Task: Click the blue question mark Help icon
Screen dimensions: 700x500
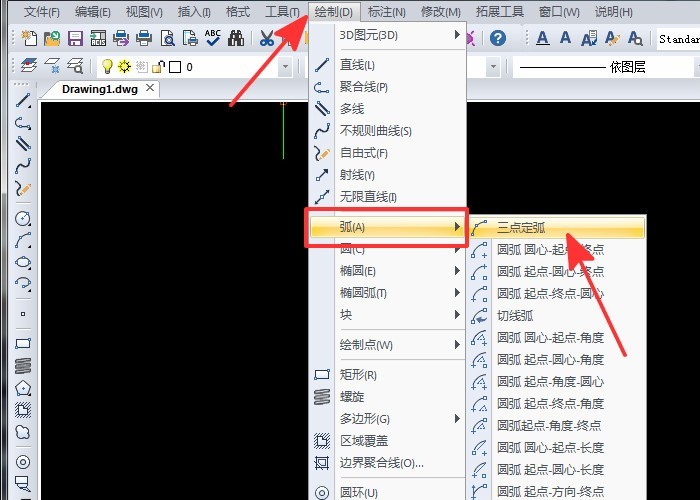Action: point(498,38)
